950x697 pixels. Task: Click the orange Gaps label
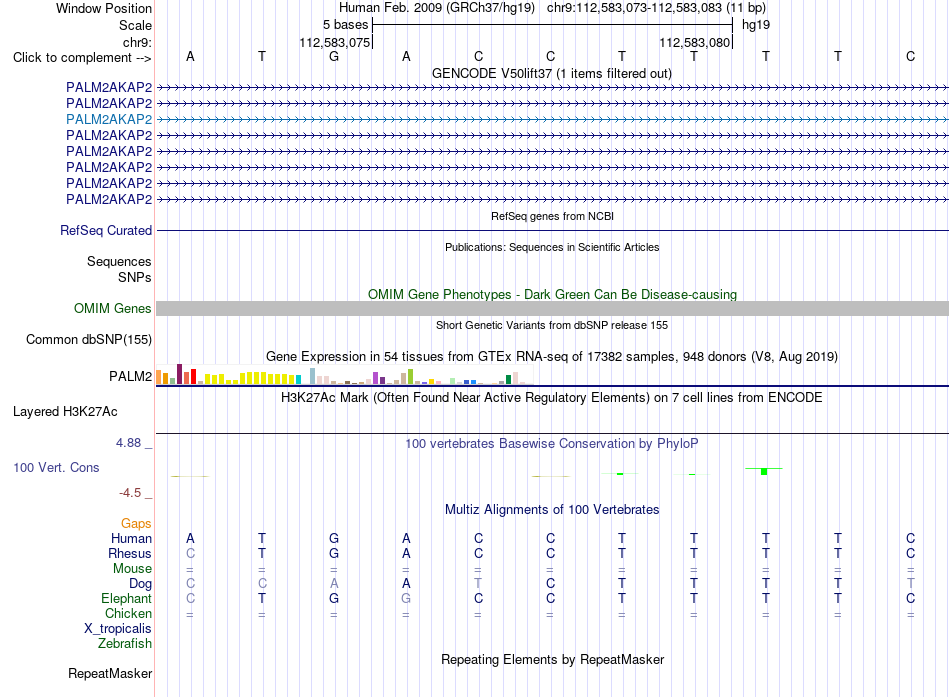pos(136,524)
